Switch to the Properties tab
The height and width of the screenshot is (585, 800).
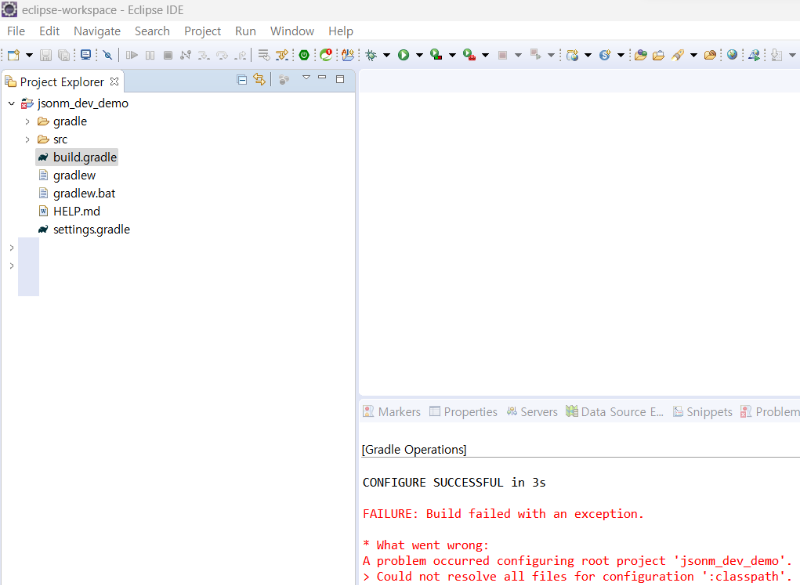click(x=463, y=412)
